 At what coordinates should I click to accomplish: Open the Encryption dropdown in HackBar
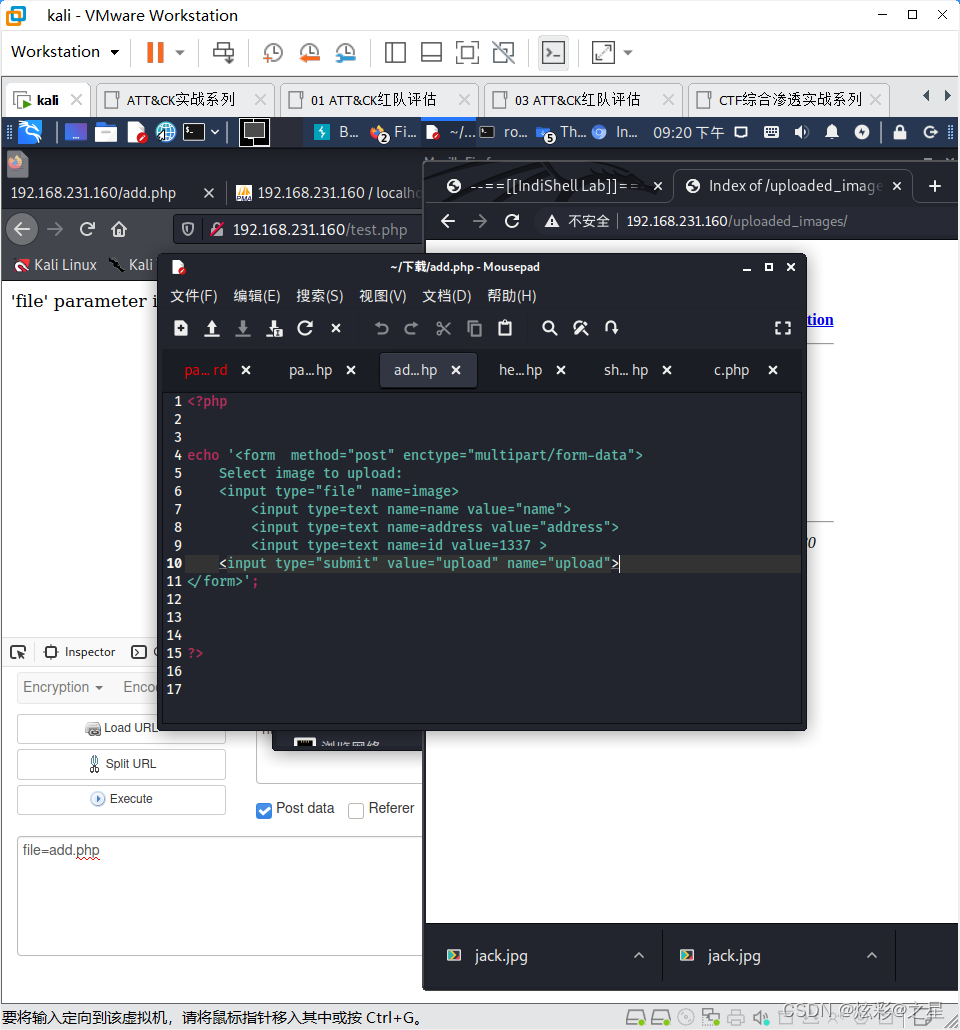[63, 687]
